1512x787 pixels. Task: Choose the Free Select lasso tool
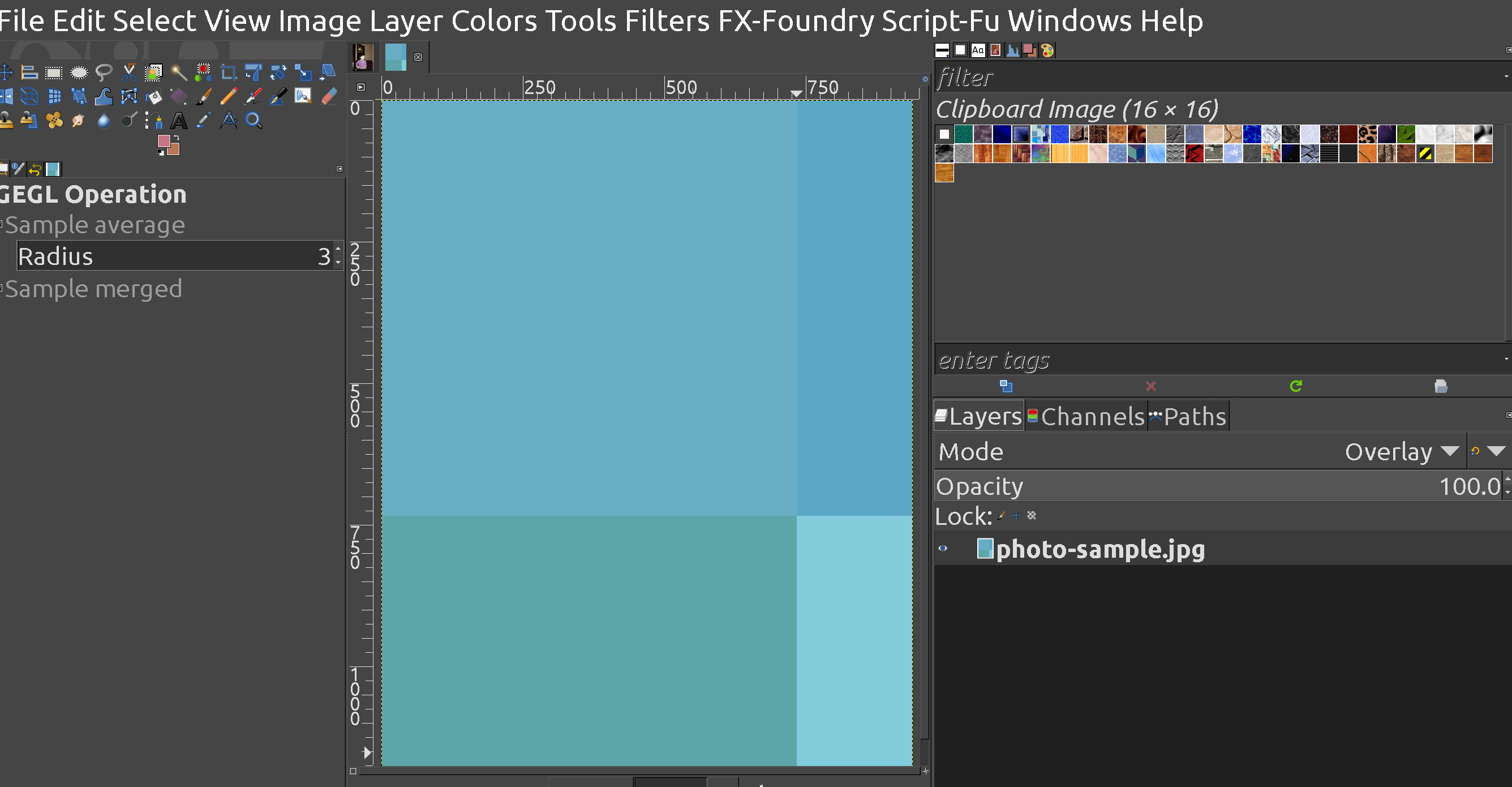point(104,73)
